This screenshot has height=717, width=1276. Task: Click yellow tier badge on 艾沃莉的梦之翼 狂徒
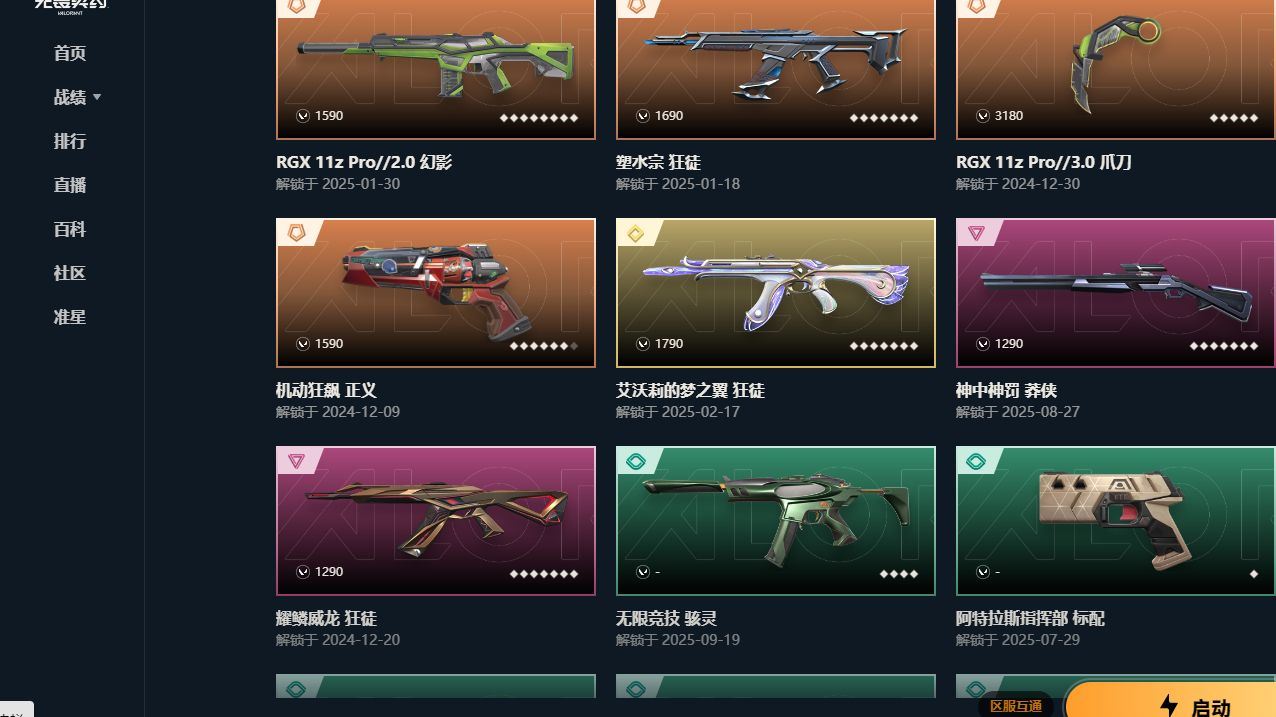(636, 233)
